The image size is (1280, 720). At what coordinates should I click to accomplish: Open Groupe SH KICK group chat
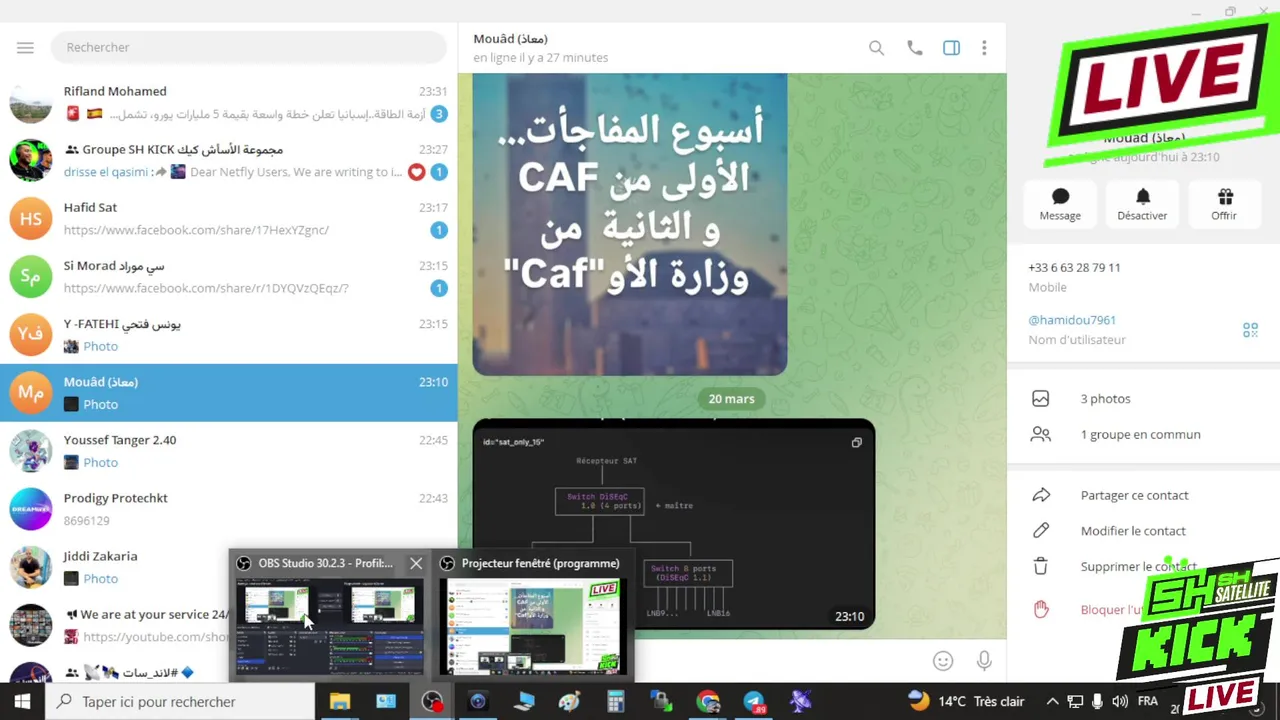[x=229, y=160]
